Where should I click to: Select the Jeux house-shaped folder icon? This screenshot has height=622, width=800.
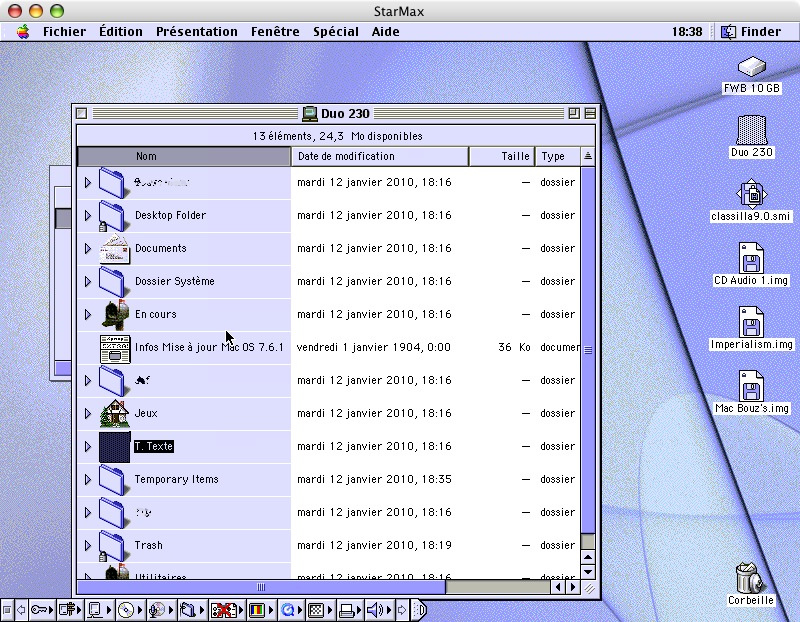pyautogui.click(x=114, y=413)
